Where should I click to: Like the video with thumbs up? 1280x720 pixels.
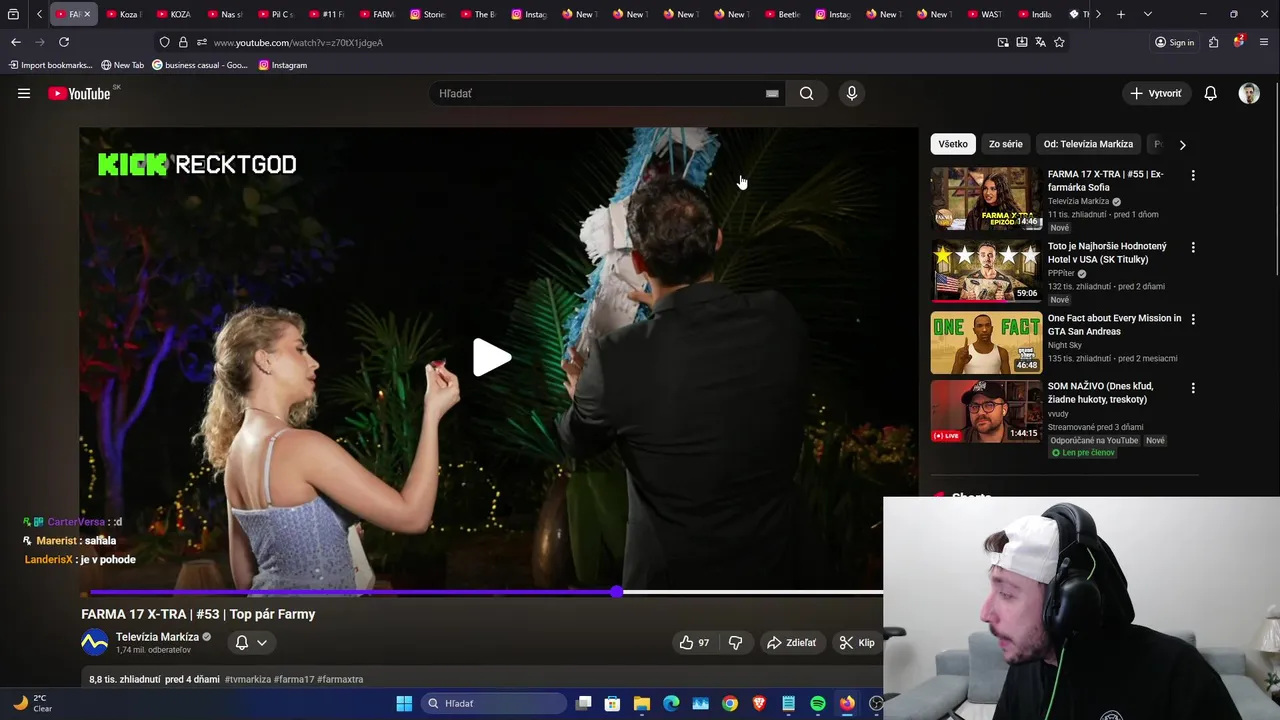(694, 643)
